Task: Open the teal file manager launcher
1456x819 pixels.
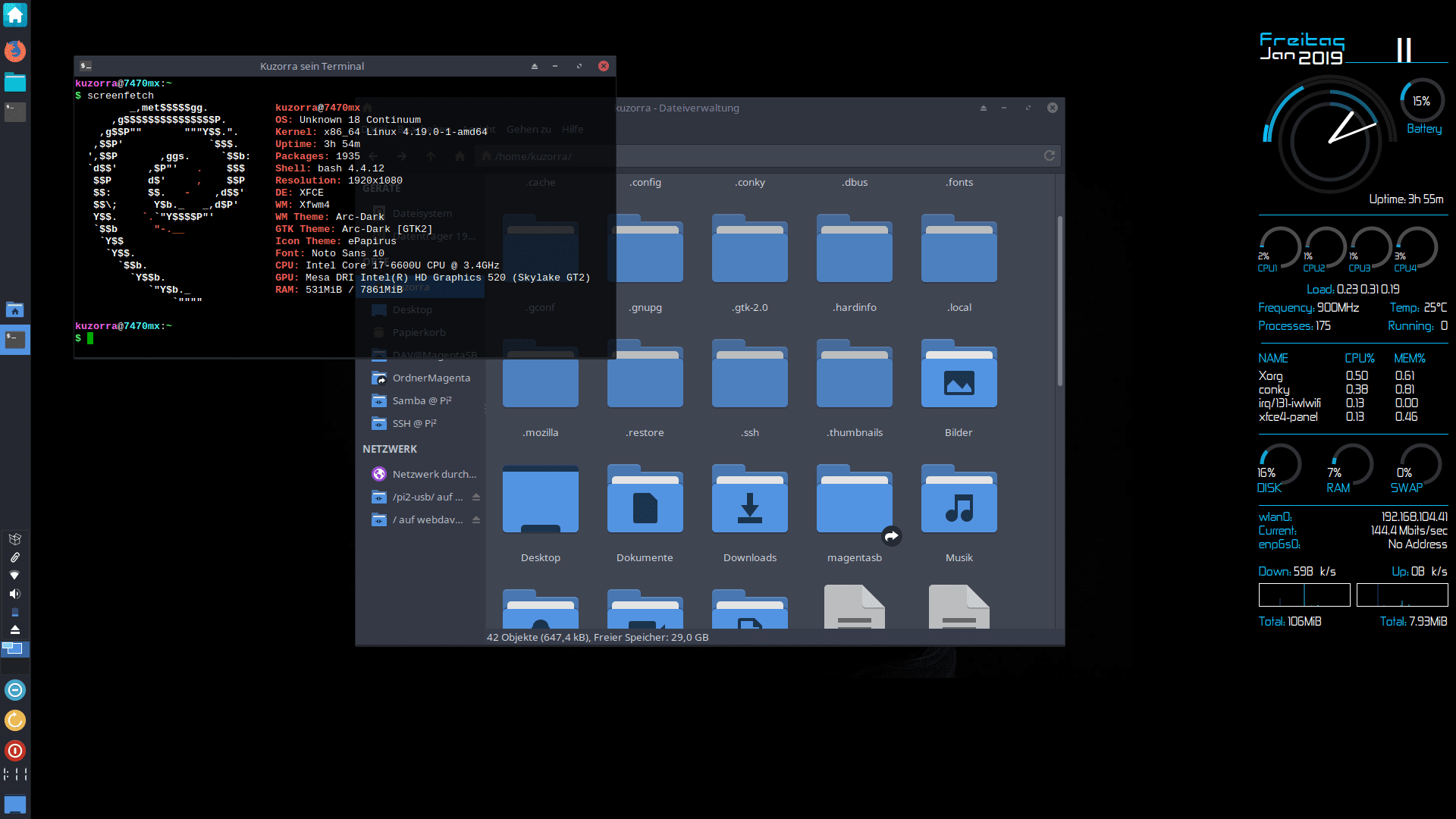Action: click(14, 82)
